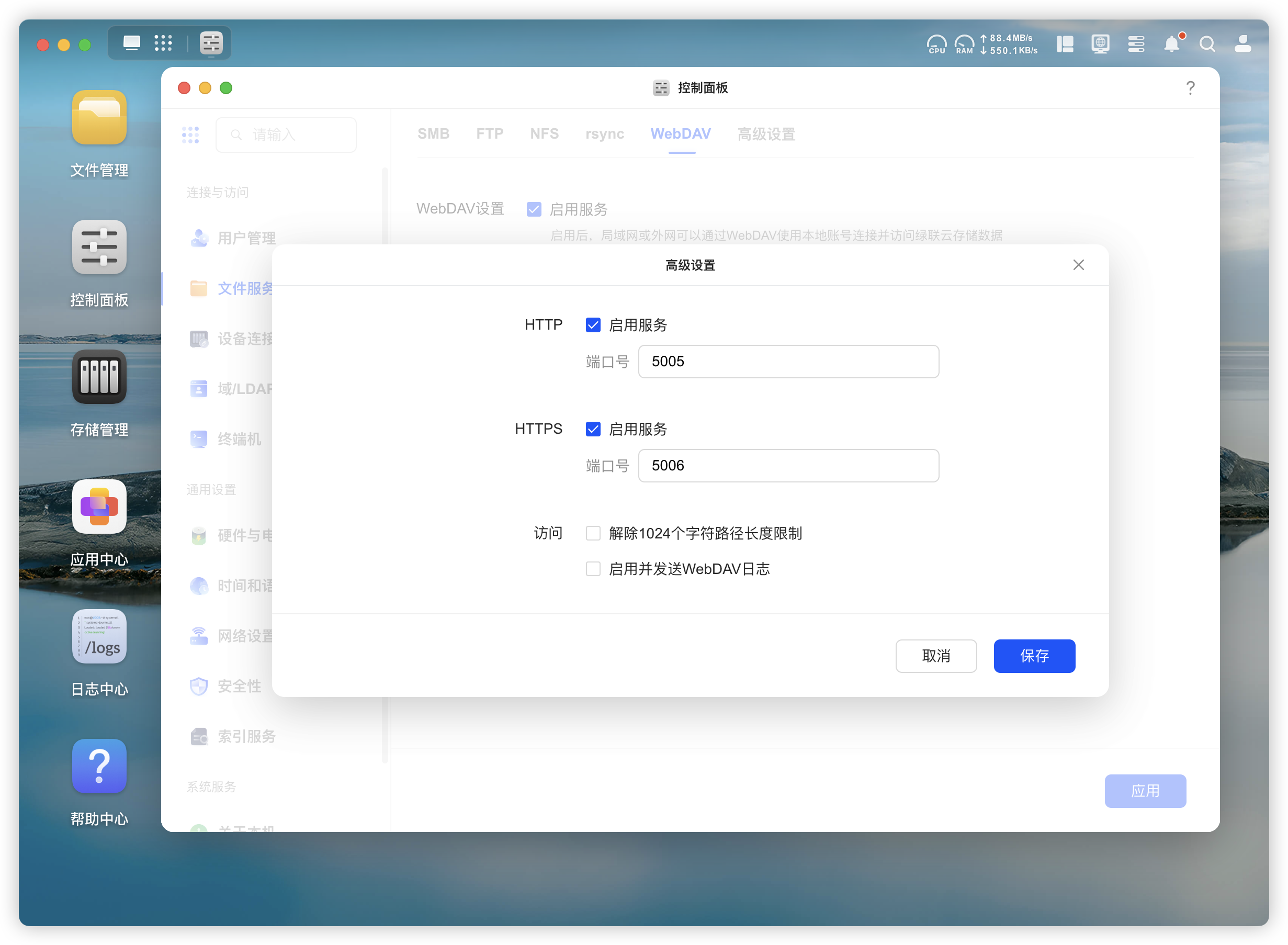Image resolution: width=1288 pixels, height=945 pixels.
Task: Disable HTTPS 启用服务 checkbox
Action: (593, 429)
